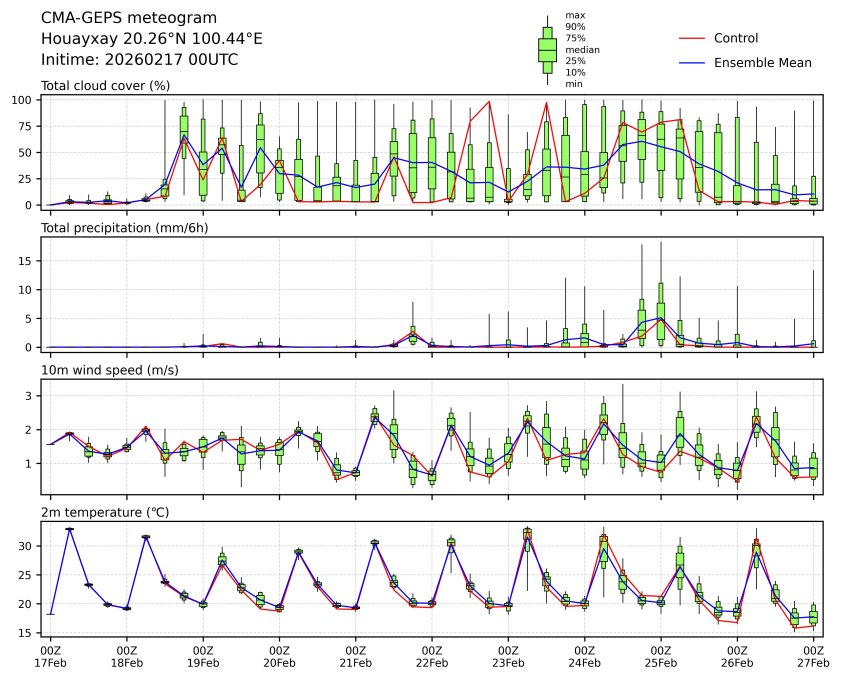Select the Control legend label
This screenshot has height=680, width=841.
(x=735, y=38)
